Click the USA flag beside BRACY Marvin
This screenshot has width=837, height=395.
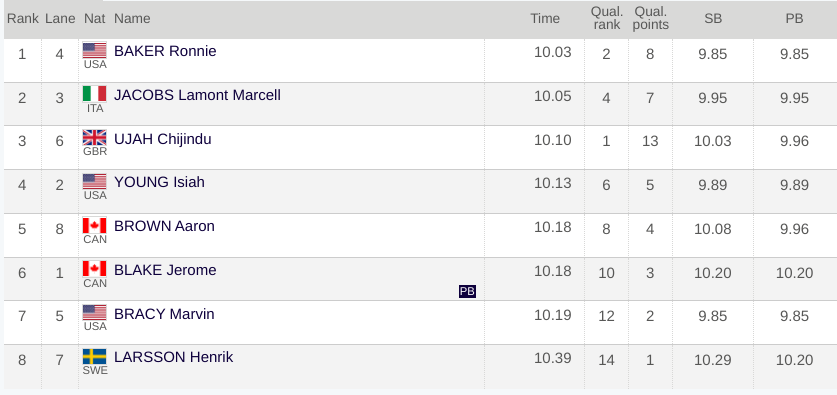coord(94,312)
